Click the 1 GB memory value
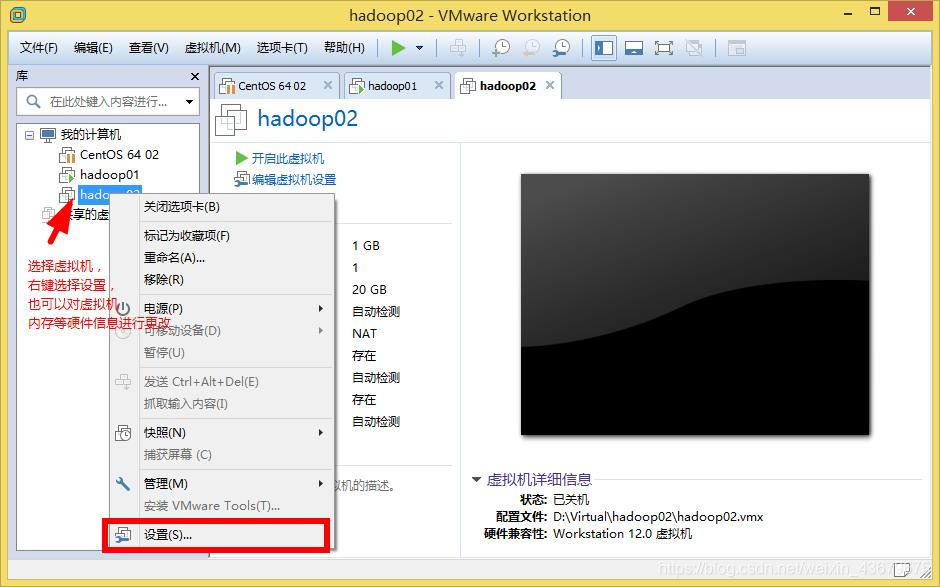940x587 pixels. 366,246
